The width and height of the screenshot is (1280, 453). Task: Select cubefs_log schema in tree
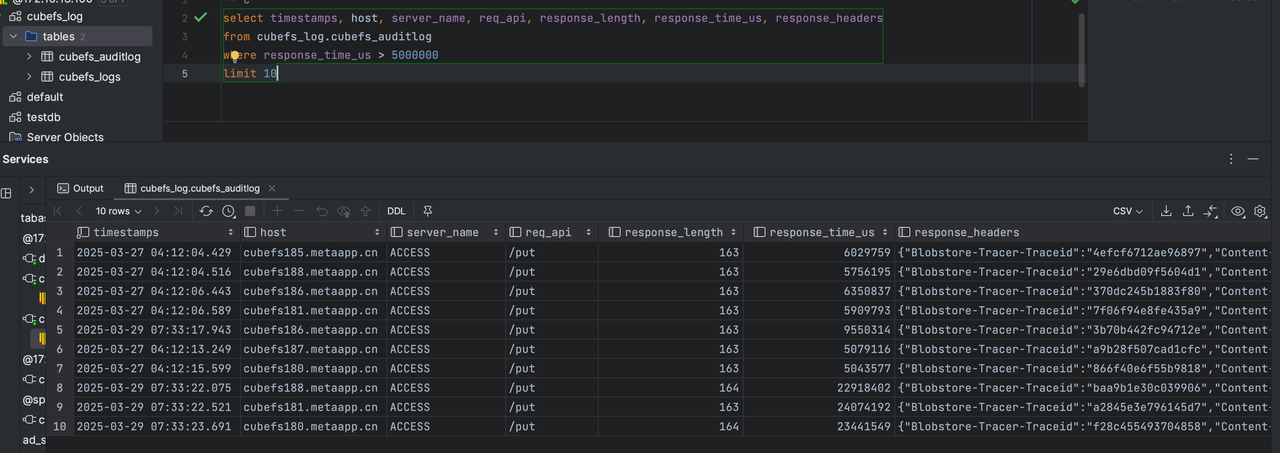[53, 16]
